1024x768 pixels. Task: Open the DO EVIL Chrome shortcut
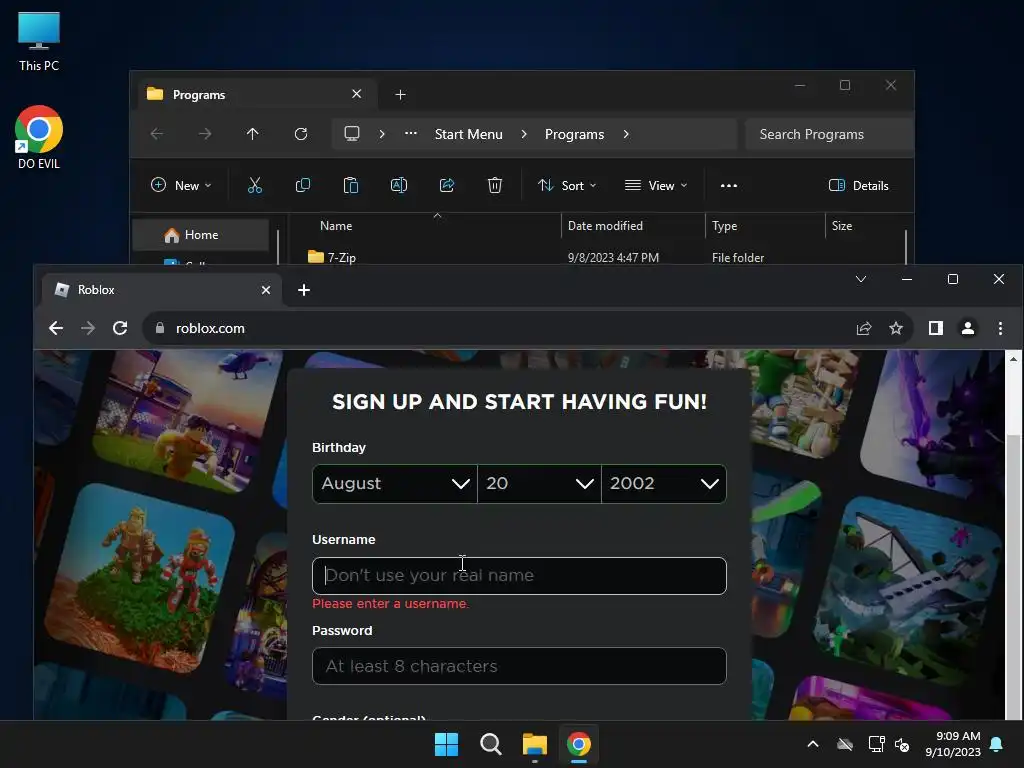point(39,138)
